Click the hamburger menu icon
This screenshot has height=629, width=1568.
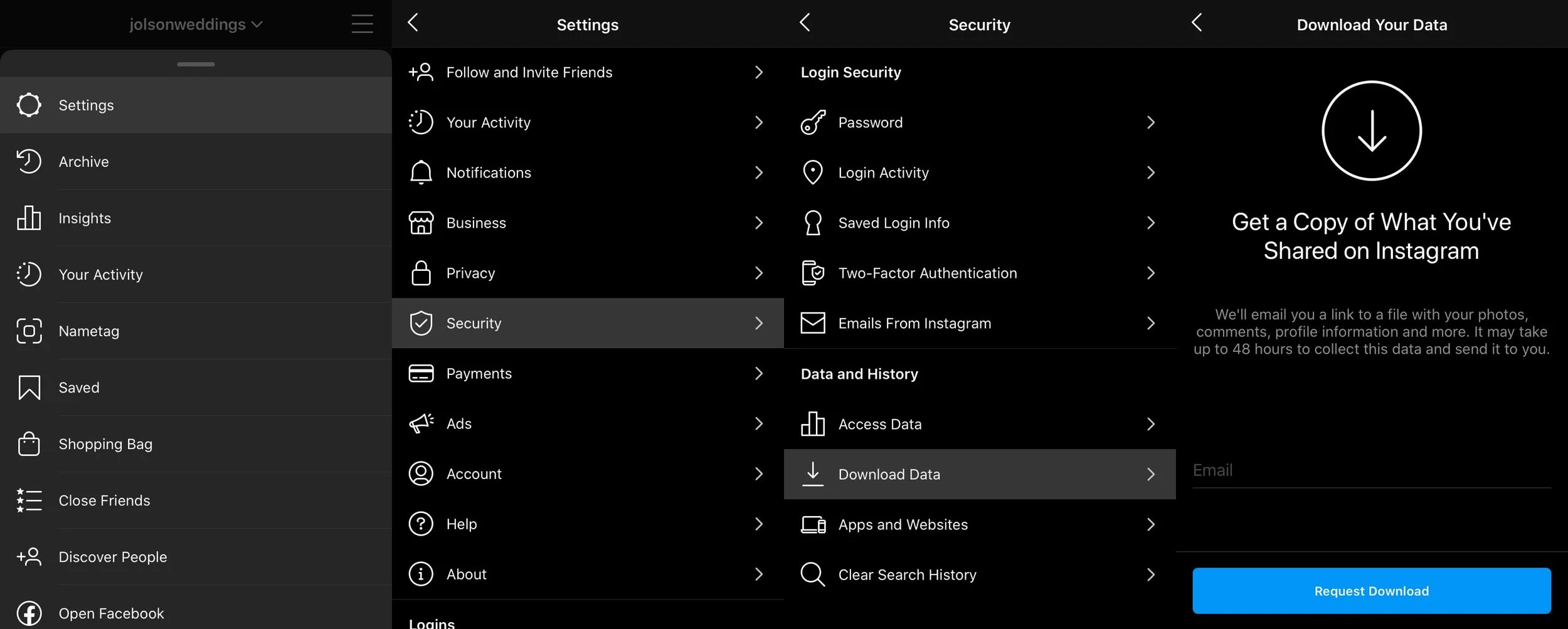(x=362, y=24)
